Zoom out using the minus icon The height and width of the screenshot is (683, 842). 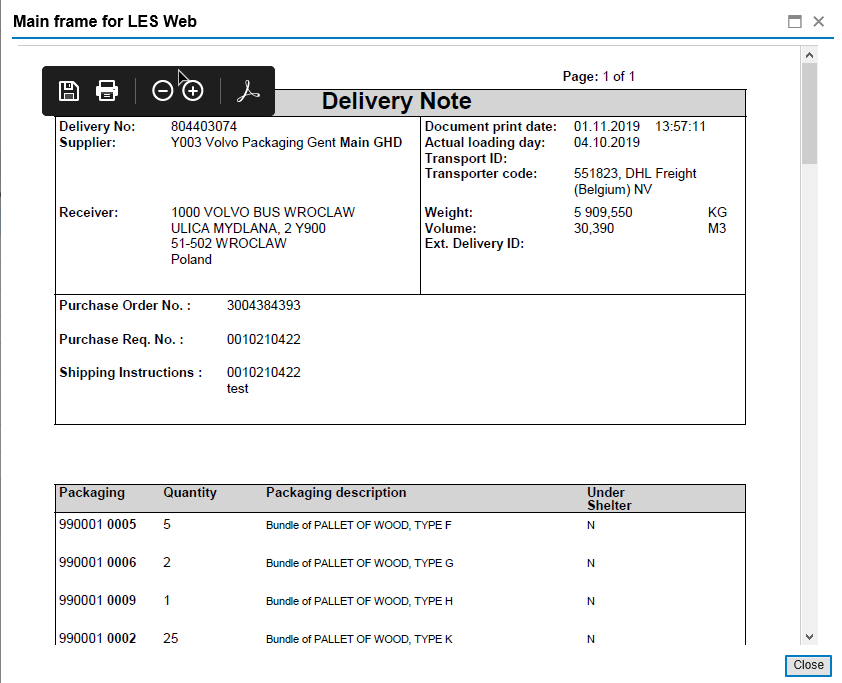162,91
